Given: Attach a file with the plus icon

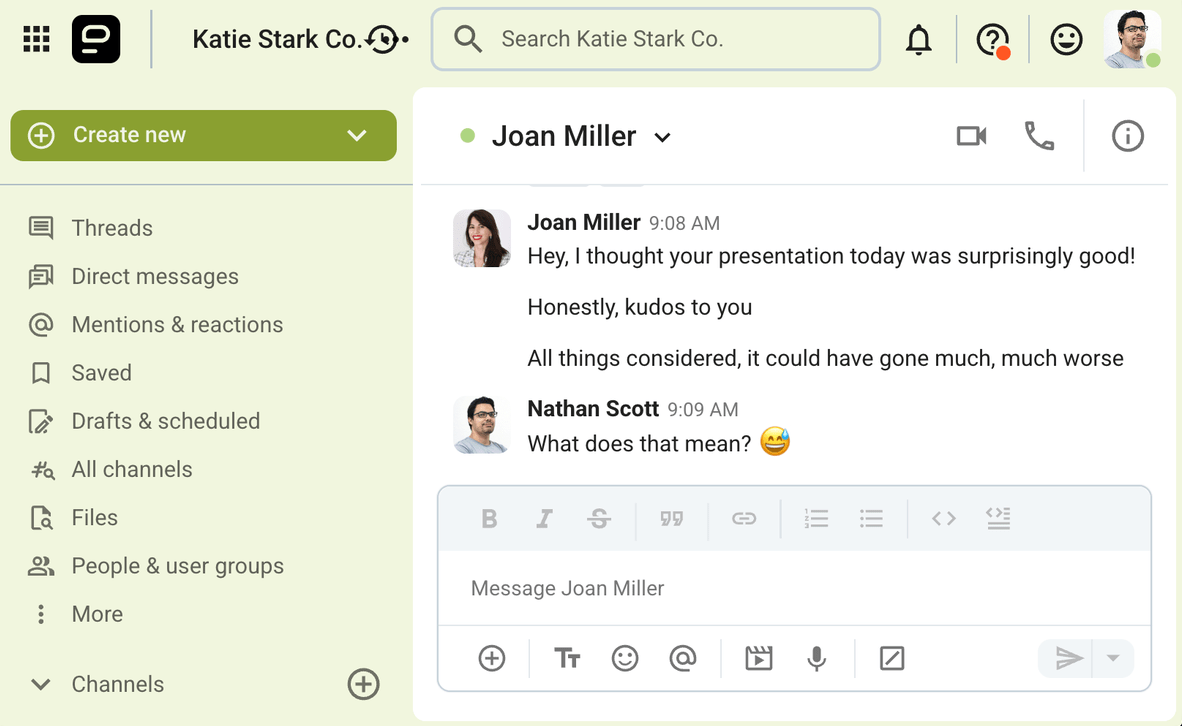Looking at the screenshot, I should click(x=491, y=658).
